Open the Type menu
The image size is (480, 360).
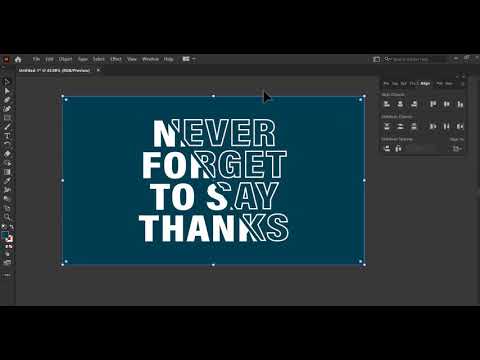coord(83,59)
